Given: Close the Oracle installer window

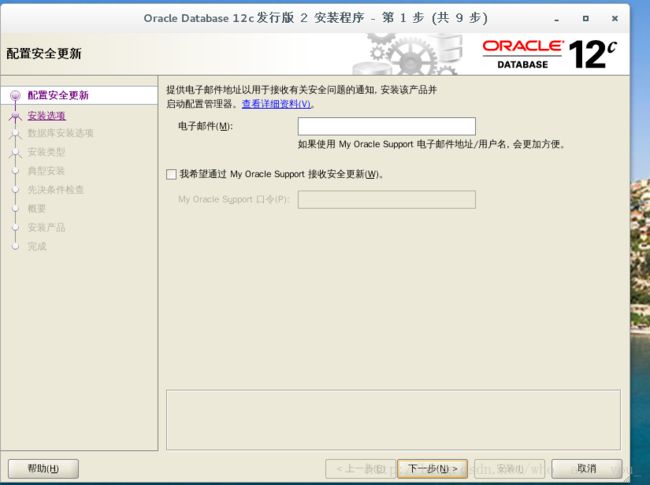Looking at the screenshot, I should click(x=615, y=18).
